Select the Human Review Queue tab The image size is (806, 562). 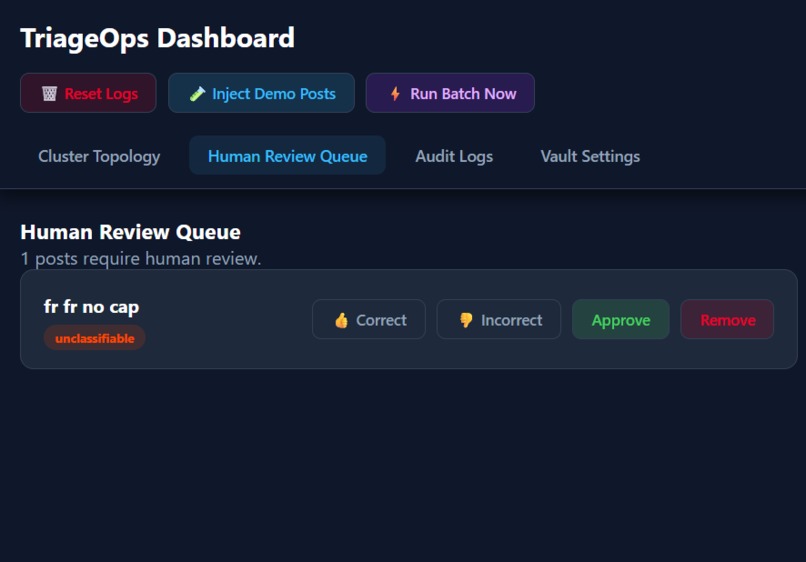click(x=287, y=156)
